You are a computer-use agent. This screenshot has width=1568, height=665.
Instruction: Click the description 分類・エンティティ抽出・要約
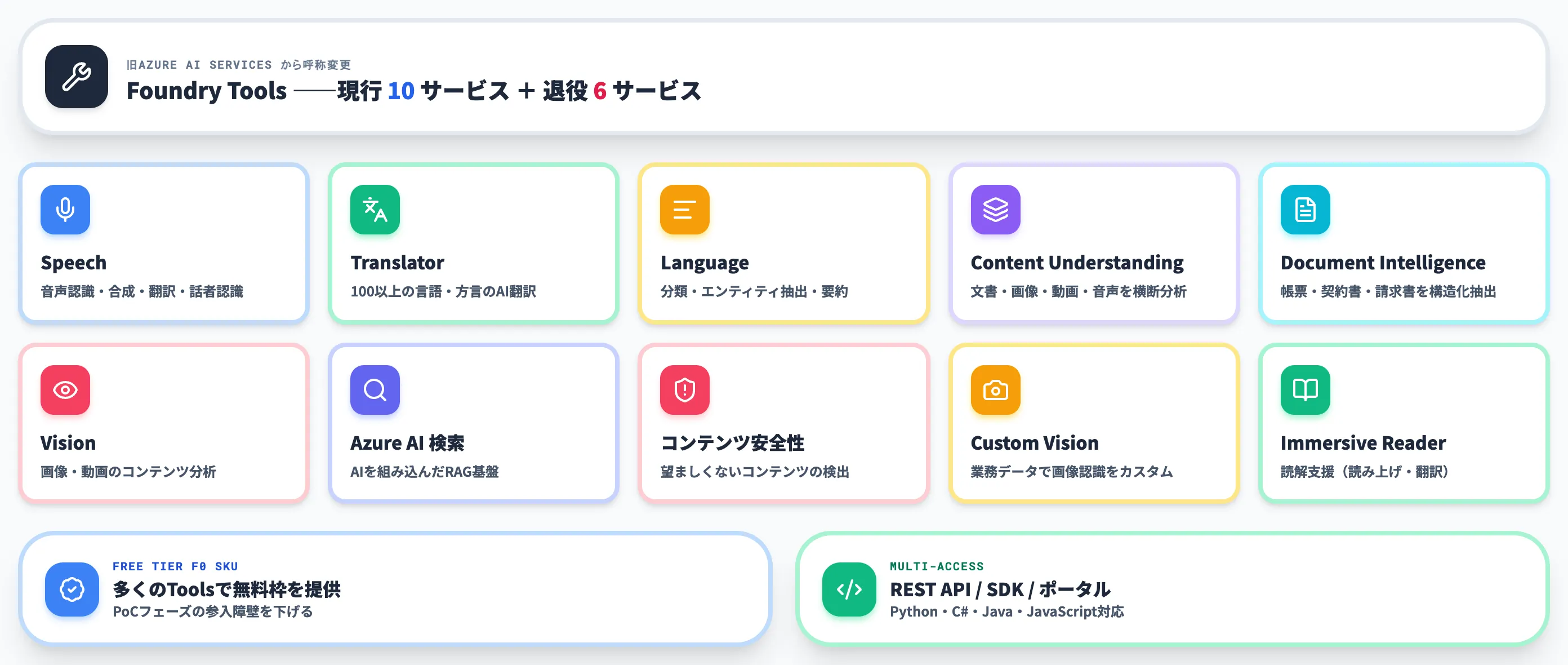(754, 291)
